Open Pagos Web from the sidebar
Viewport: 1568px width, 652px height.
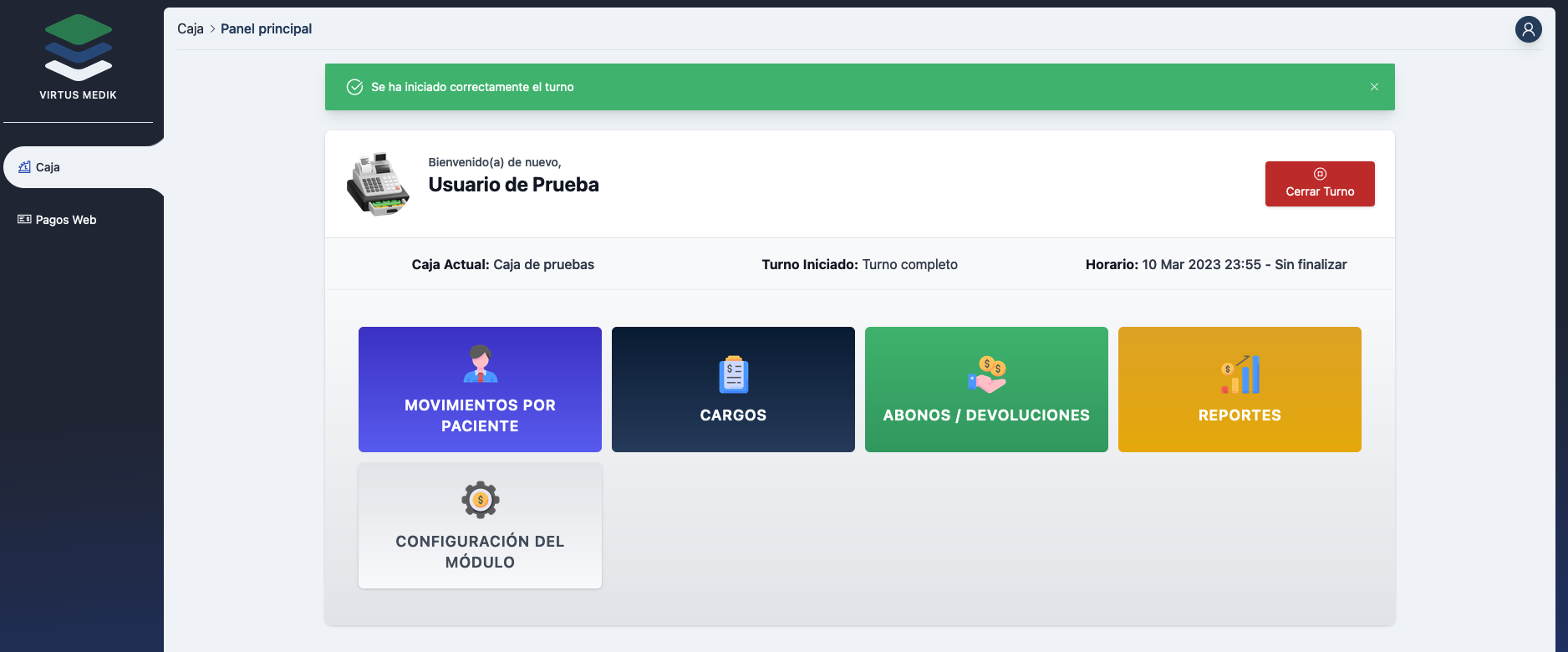click(x=65, y=220)
